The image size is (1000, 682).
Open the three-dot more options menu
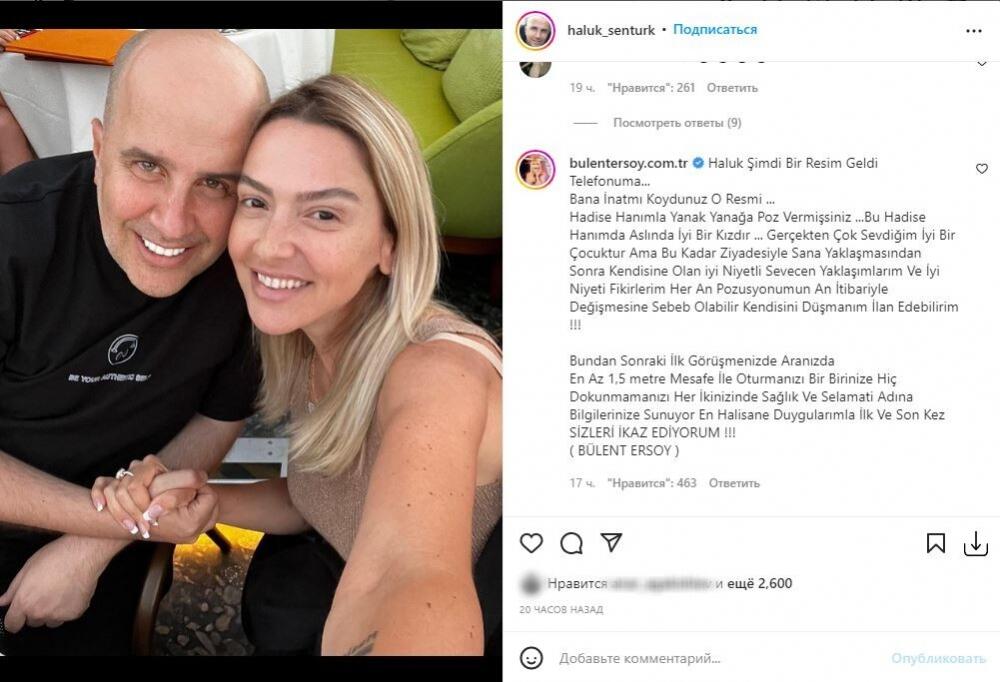974,31
